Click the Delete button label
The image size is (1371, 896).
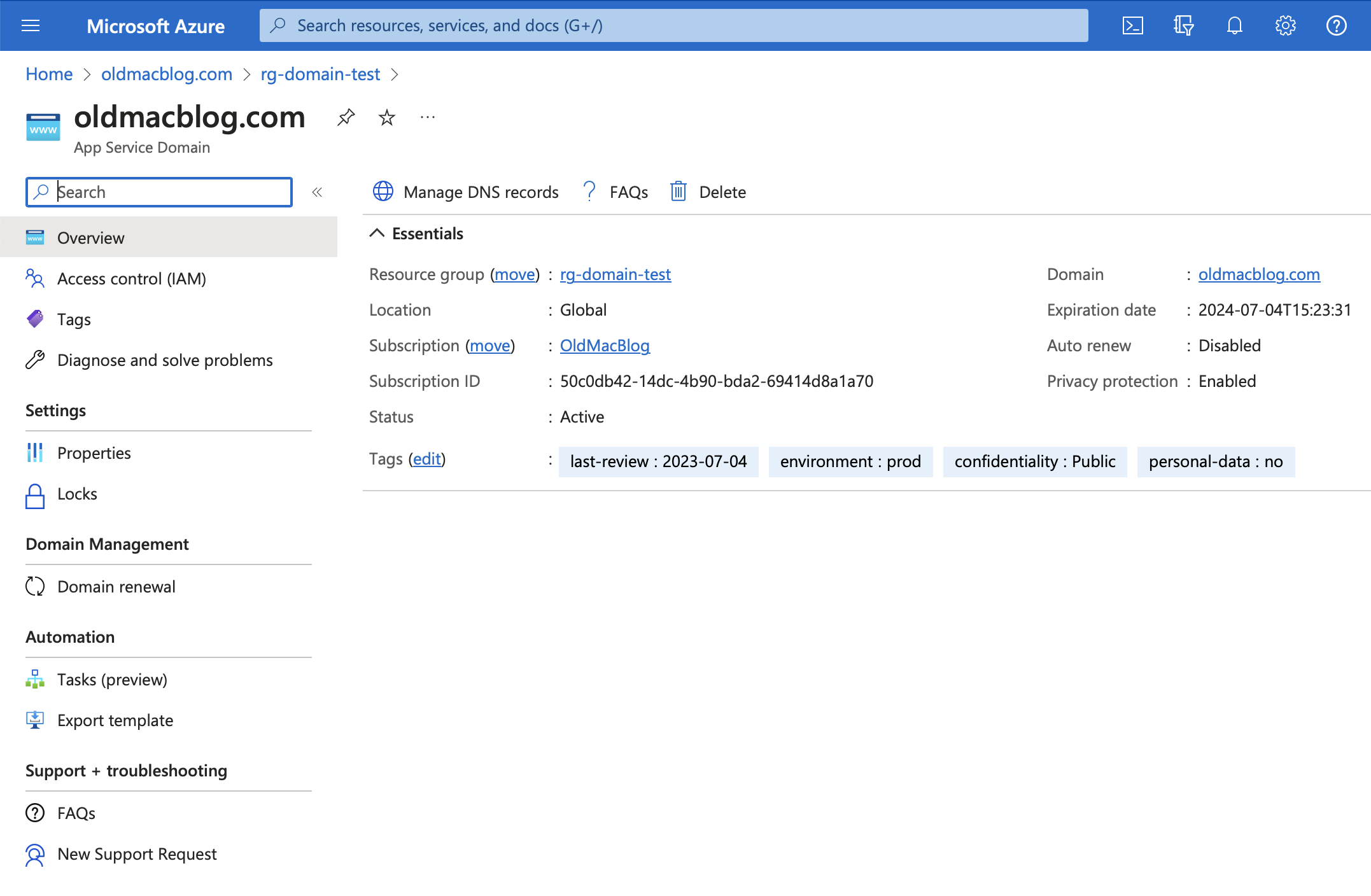(722, 192)
